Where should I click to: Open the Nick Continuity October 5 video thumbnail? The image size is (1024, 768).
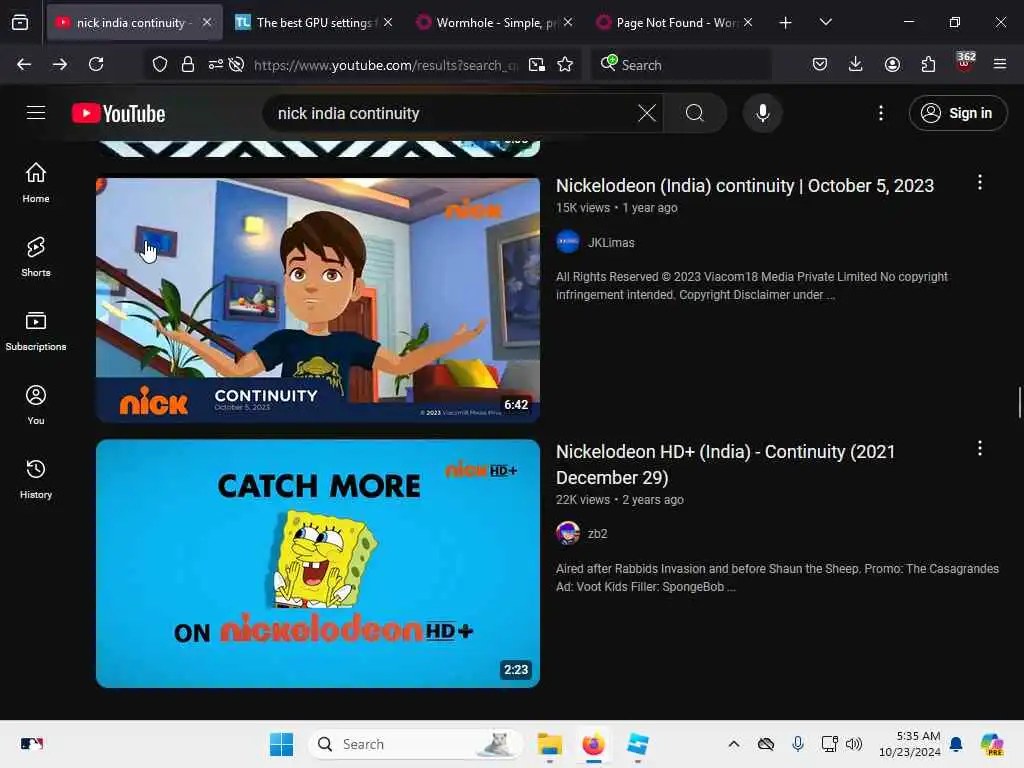pos(318,300)
